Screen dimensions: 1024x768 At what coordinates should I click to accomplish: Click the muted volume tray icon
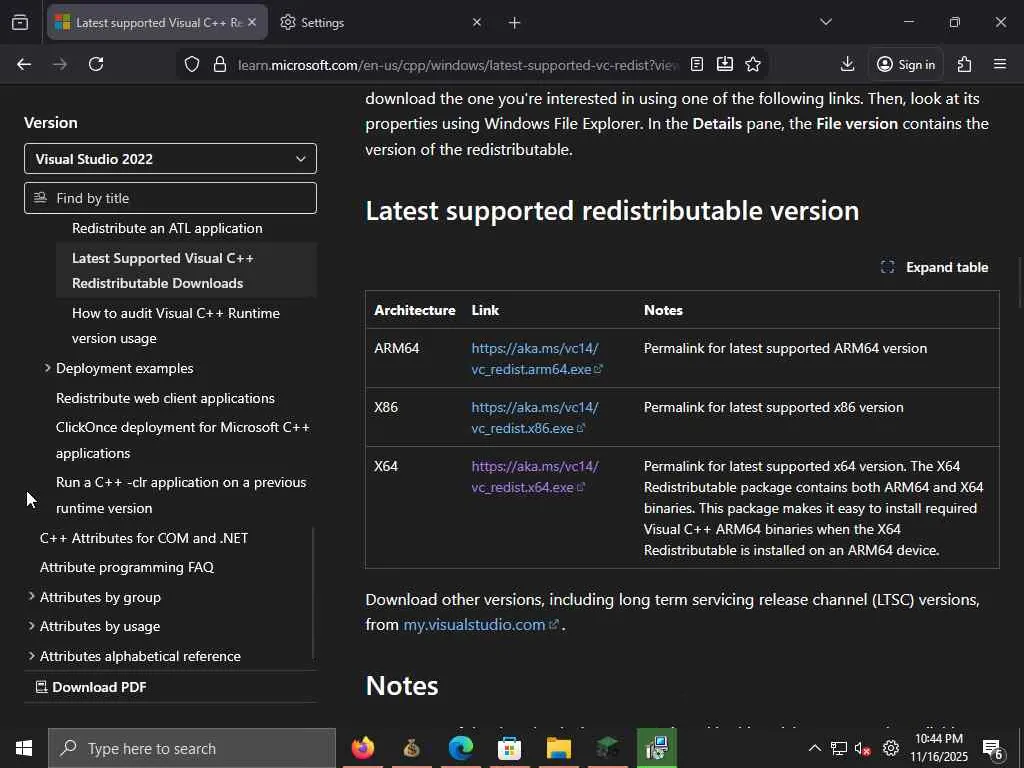[863, 748]
